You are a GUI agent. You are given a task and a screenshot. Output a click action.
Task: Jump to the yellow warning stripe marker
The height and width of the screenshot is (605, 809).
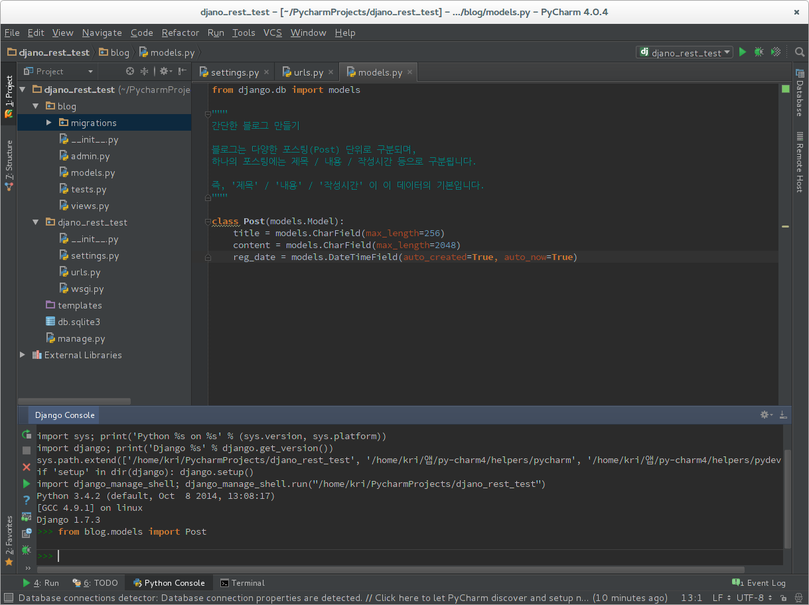point(785,226)
